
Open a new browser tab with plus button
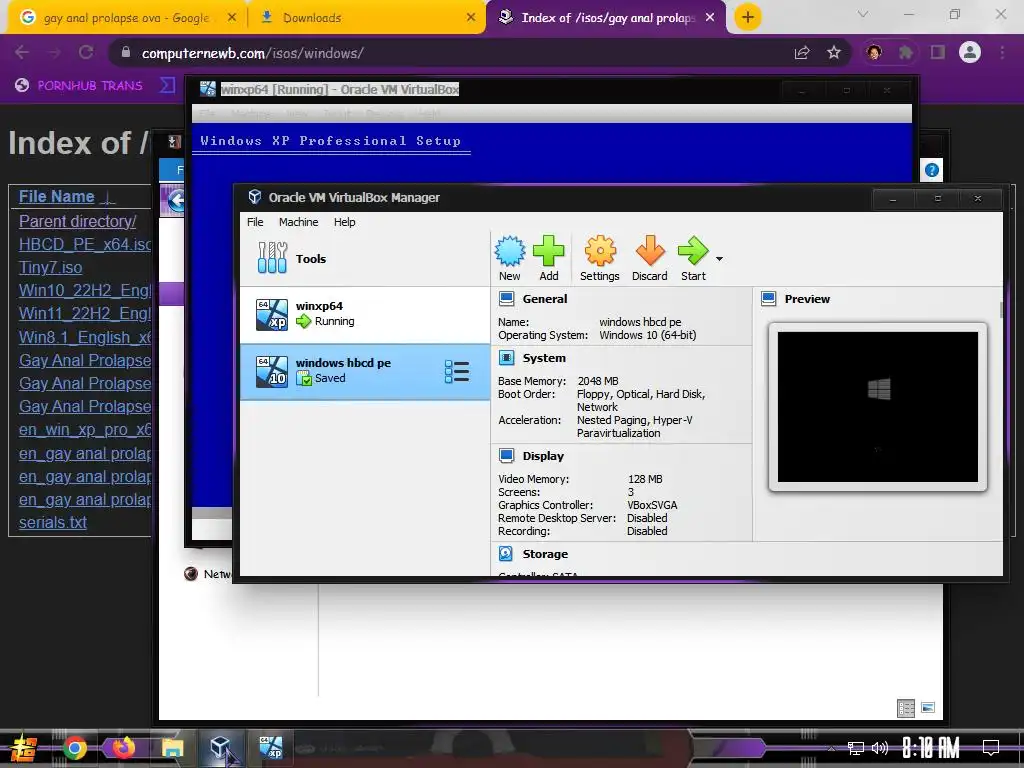point(748,18)
